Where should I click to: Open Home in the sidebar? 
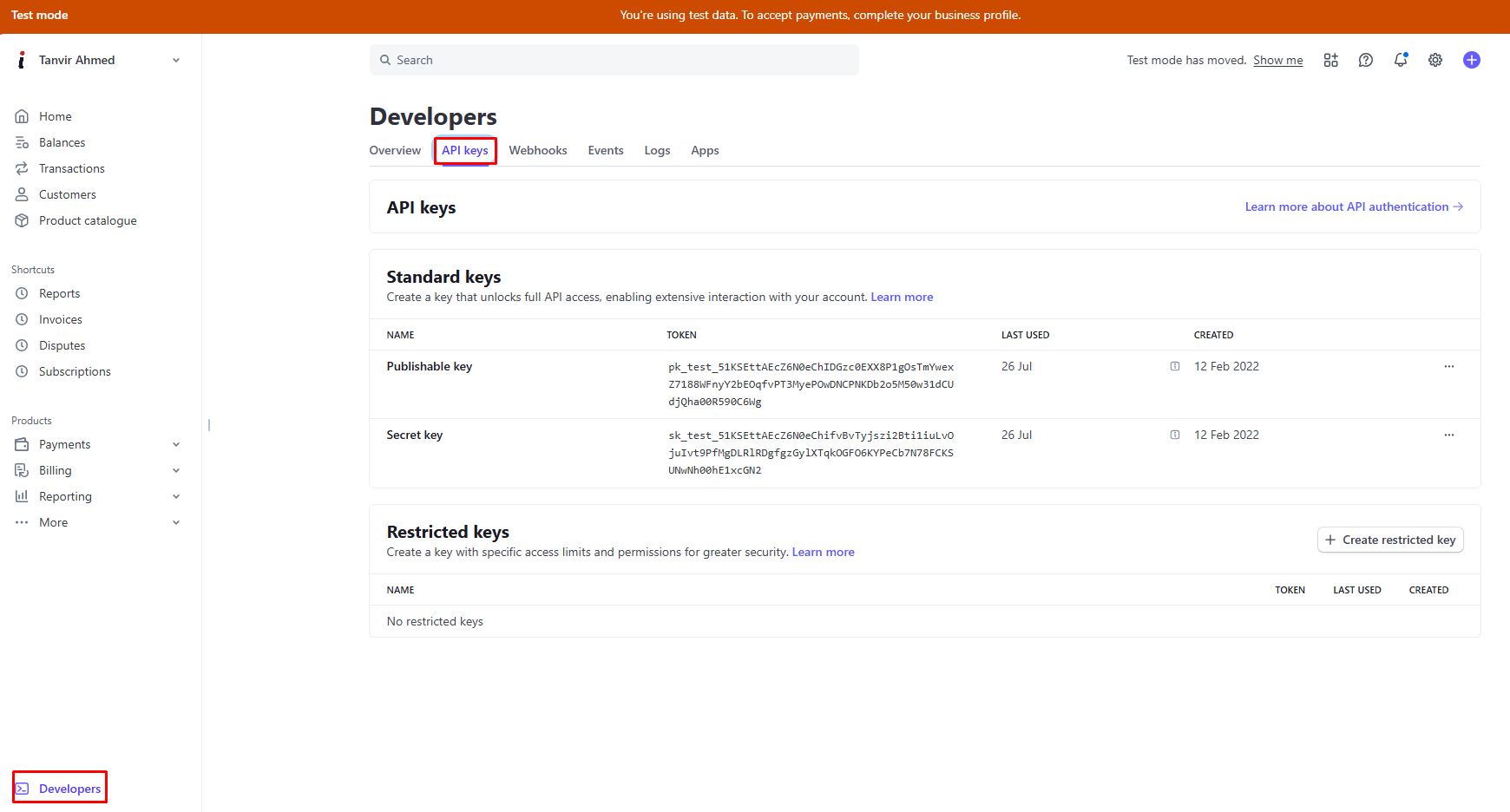coord(56,116)
